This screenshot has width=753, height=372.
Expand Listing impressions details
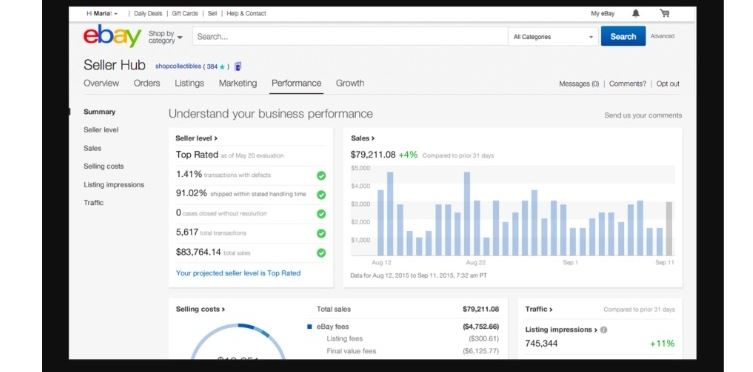click(561, 330)
